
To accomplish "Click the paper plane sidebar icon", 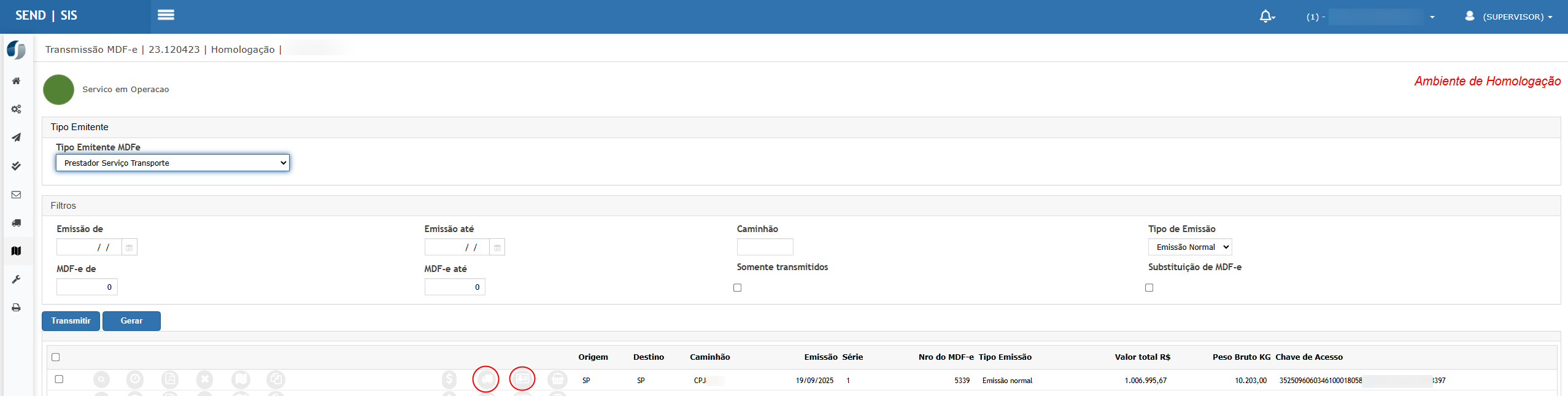I will [x=17, y=138].
